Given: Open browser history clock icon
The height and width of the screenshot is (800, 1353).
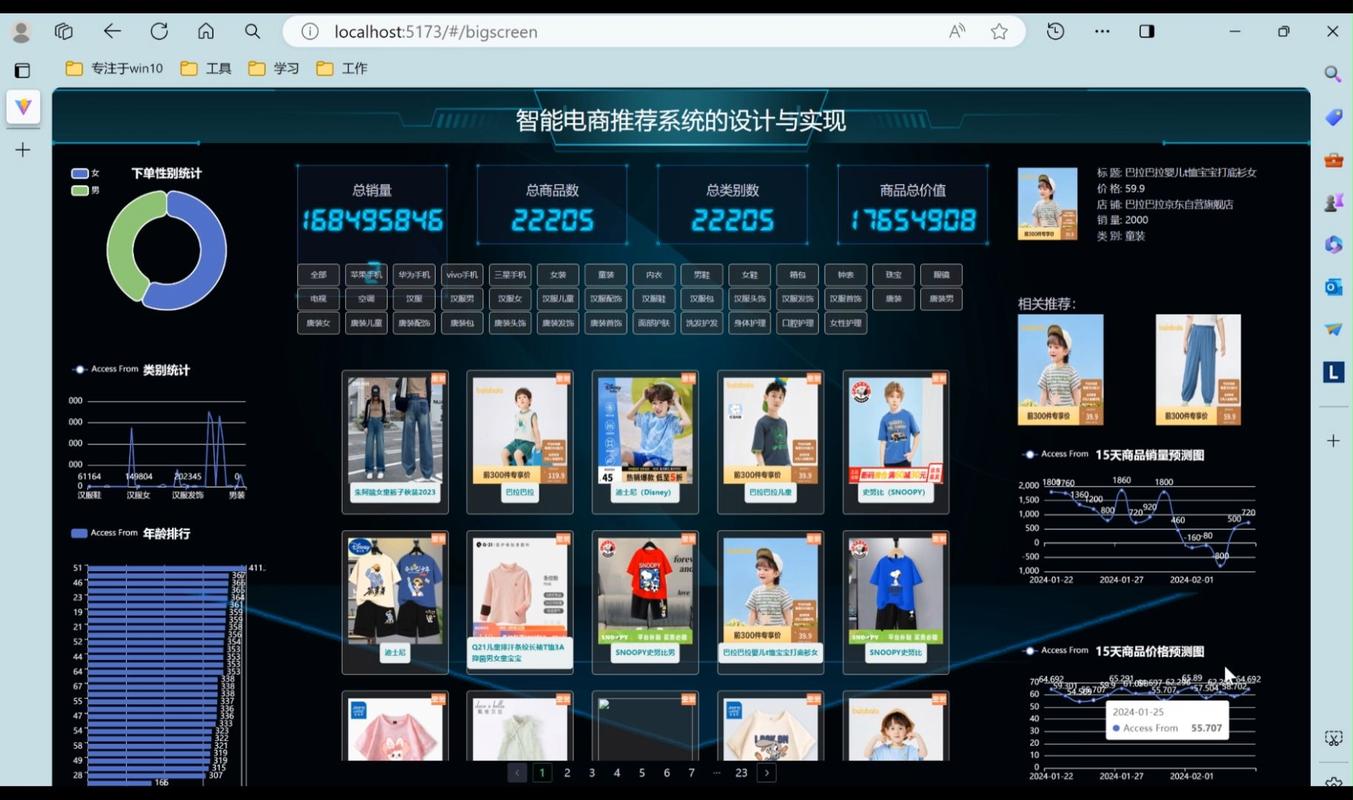Looking at the screenshot, I should click(x=1056, y=31).
